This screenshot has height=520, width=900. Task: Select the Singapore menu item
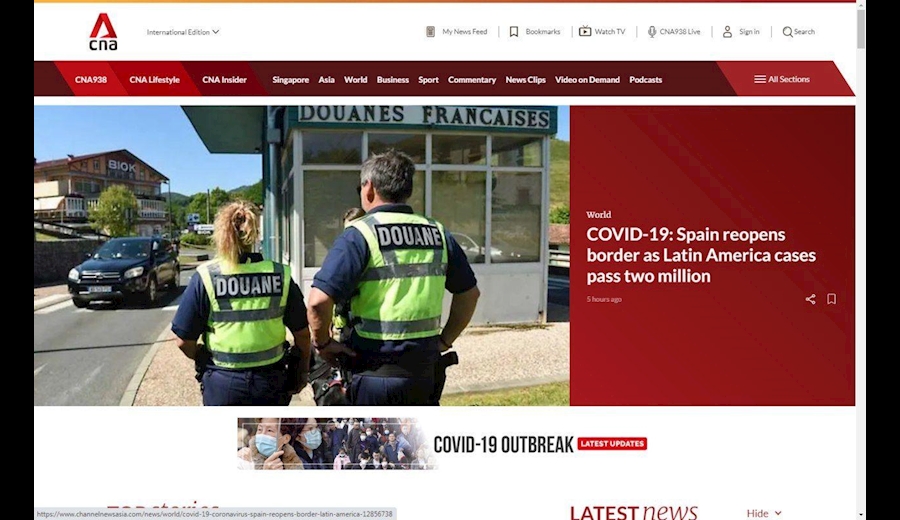pos(290,80)
